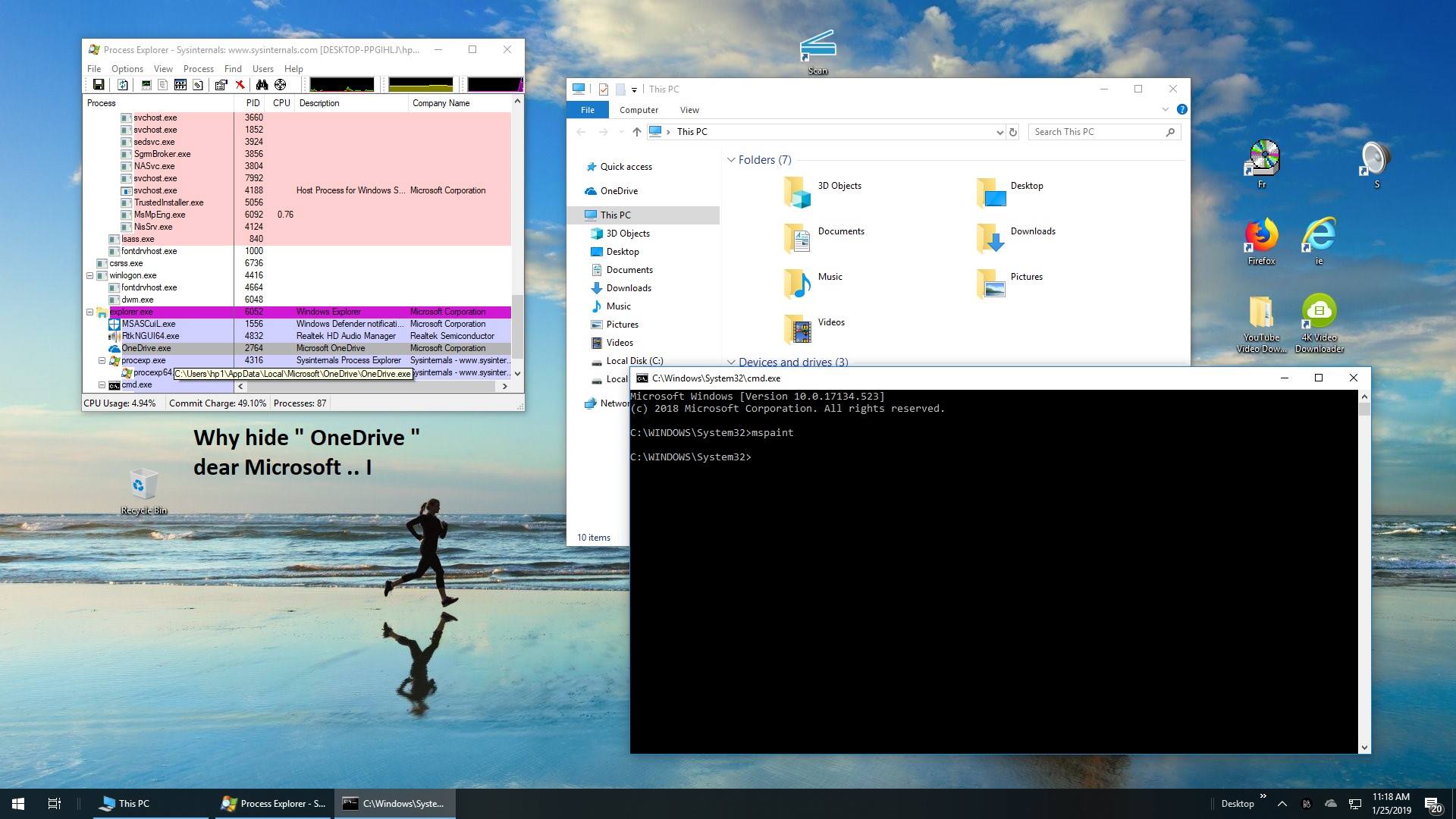Select the Downloads folder in Folders group
The height and width of the screenshot is (819, 1456).
tap(1015, 237)
